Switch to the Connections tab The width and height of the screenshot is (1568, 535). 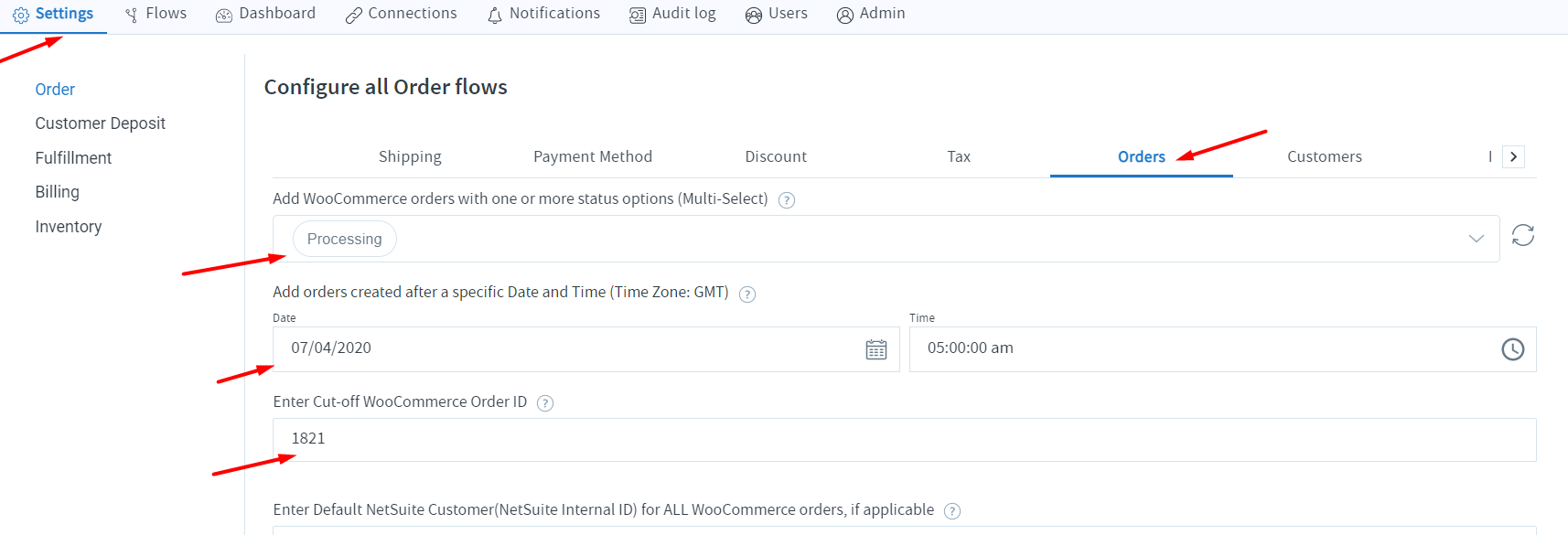(401, 14)
